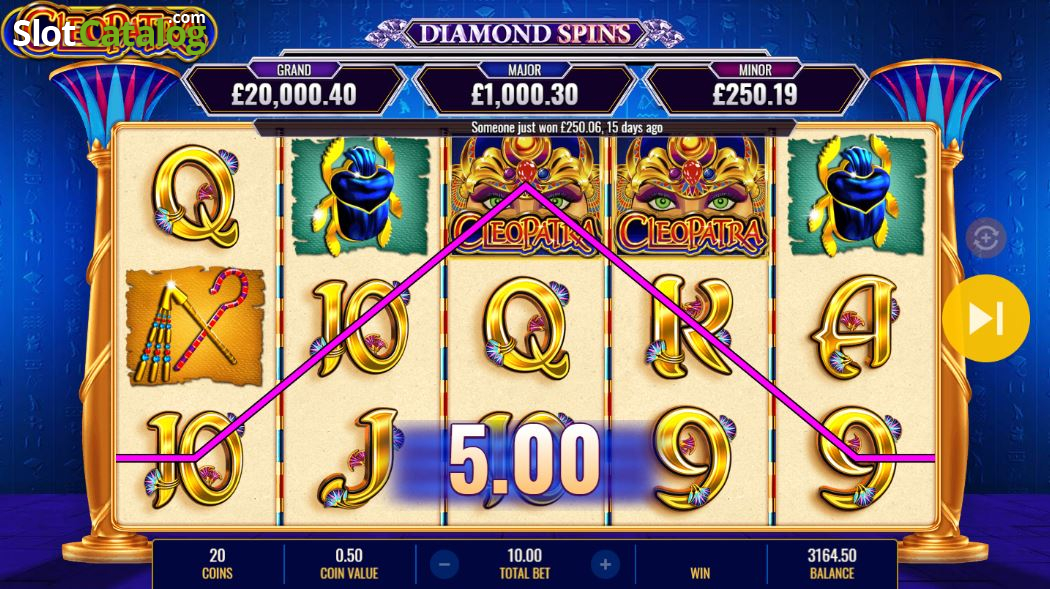
Task: Select the Grand jackpot £20,000.40 panel
Action: pos(294,88)
